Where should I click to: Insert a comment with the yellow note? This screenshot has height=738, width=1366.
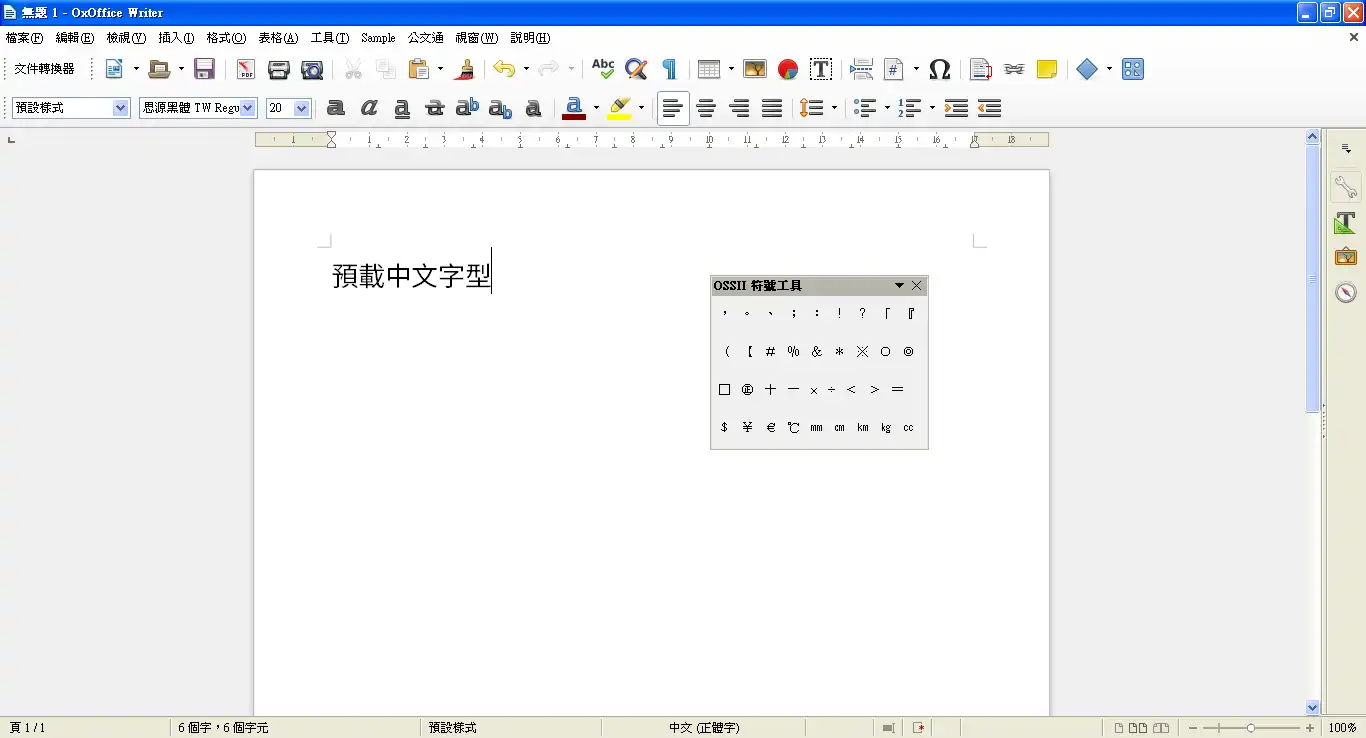coord(1047,69)
